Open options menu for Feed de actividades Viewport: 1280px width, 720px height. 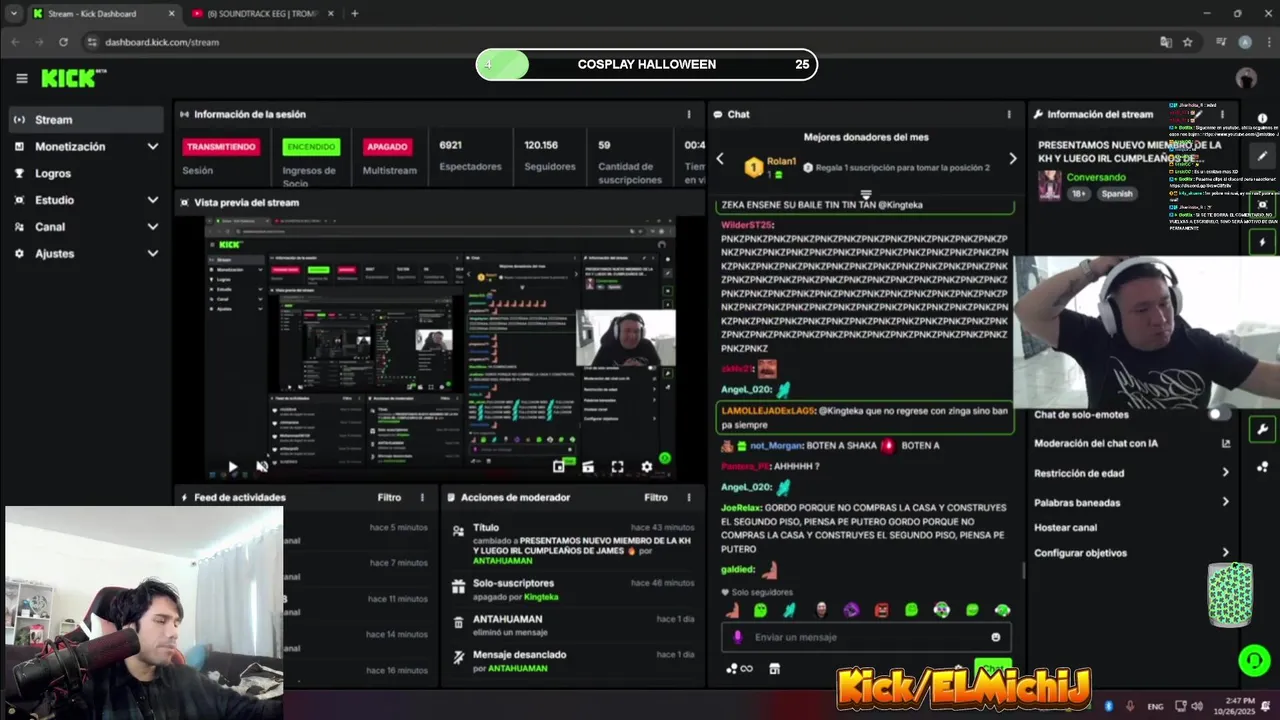[x=422, y=497]
